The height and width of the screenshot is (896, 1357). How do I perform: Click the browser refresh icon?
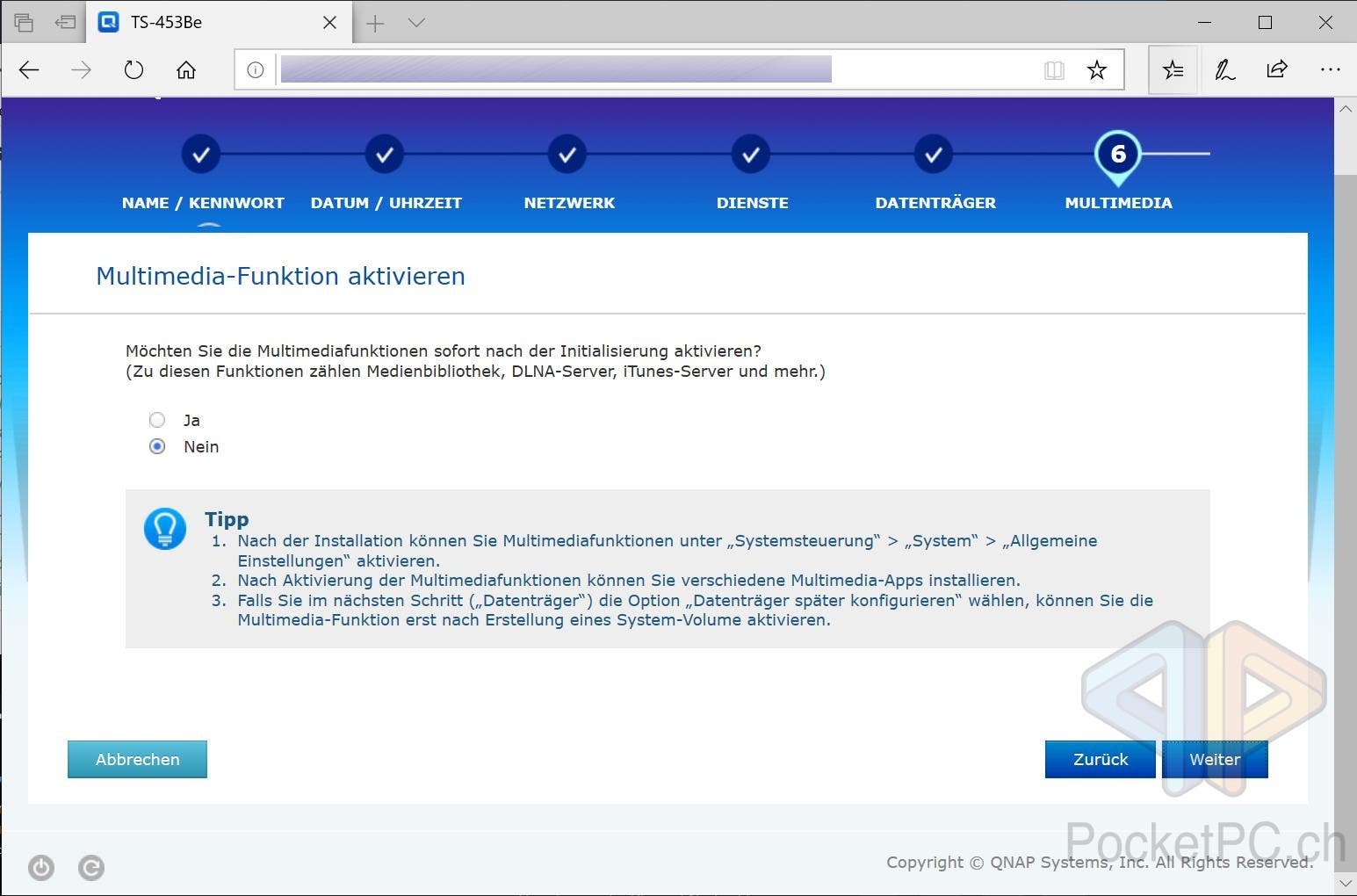[134, 70]
